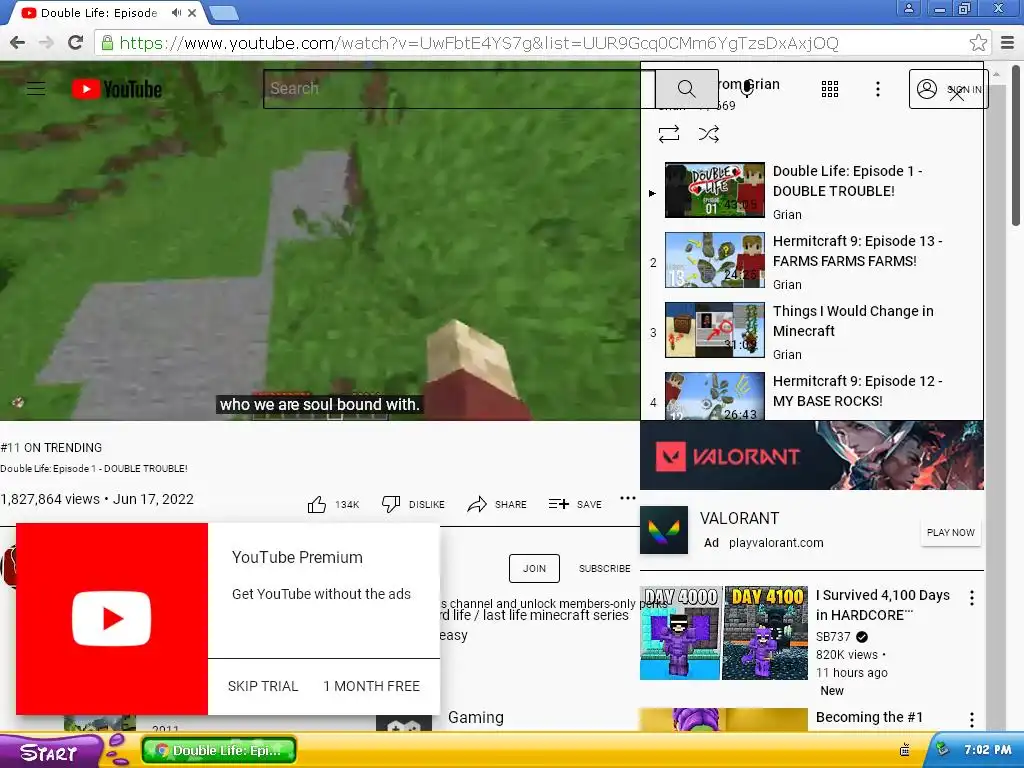Click the secure lock icon in address bar
The image size is (1024, 768).
tap(107, 43)
